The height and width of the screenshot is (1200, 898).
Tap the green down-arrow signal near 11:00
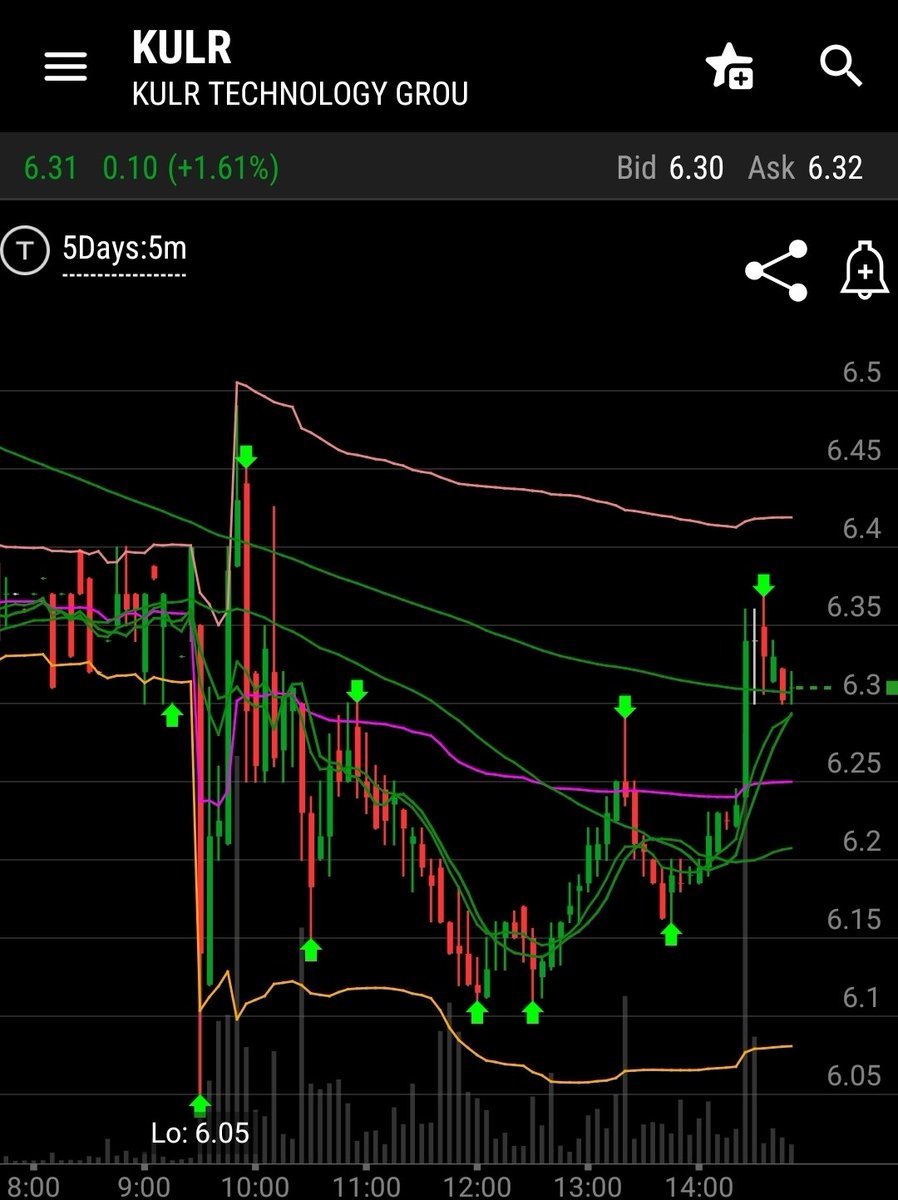pos(357,690)
